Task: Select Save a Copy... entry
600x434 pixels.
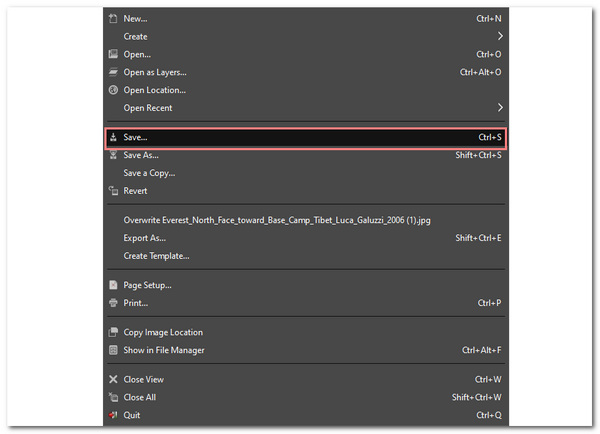Action: (306, 173)
